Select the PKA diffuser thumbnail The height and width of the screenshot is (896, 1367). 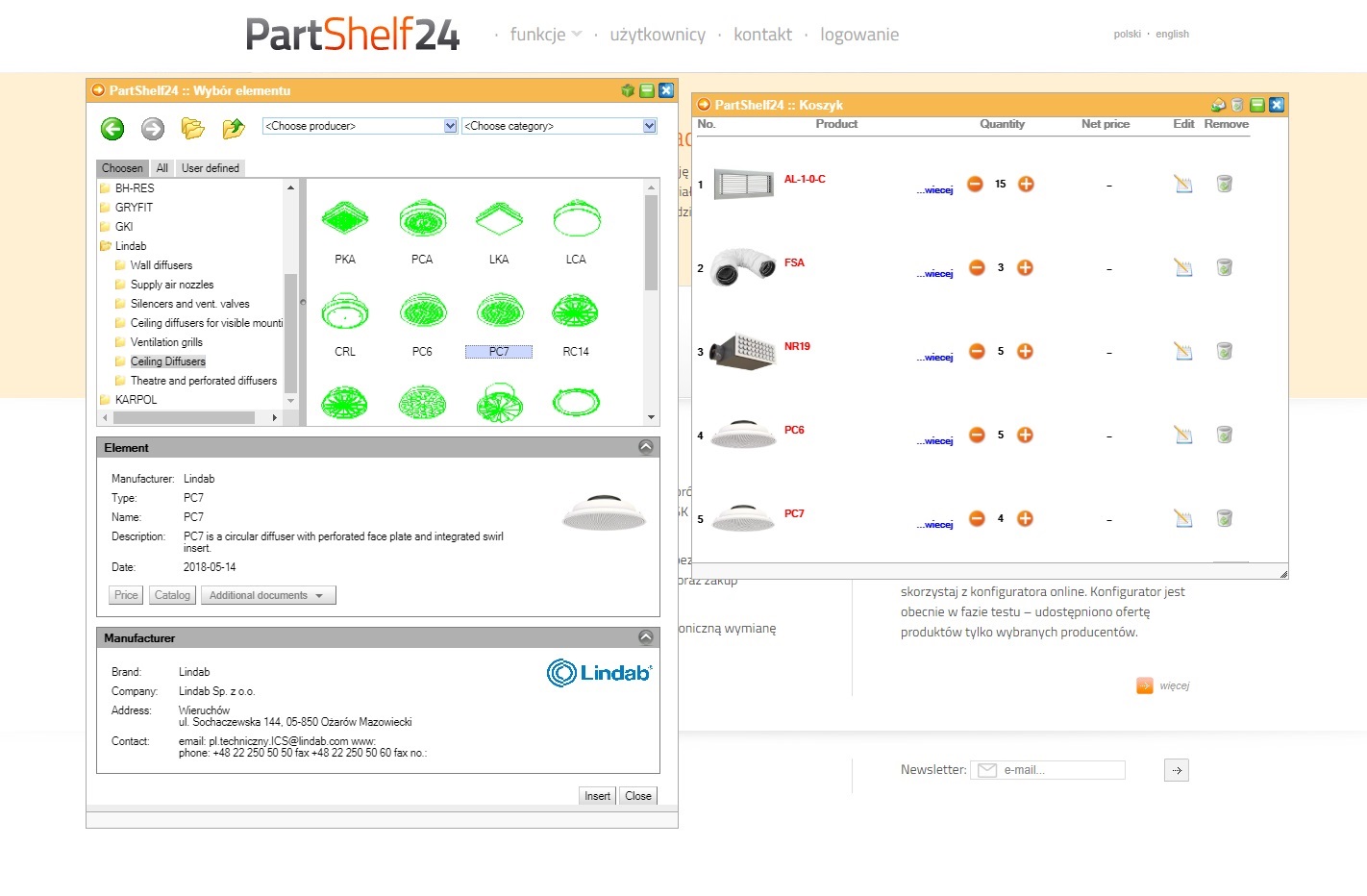coord(345,220)
